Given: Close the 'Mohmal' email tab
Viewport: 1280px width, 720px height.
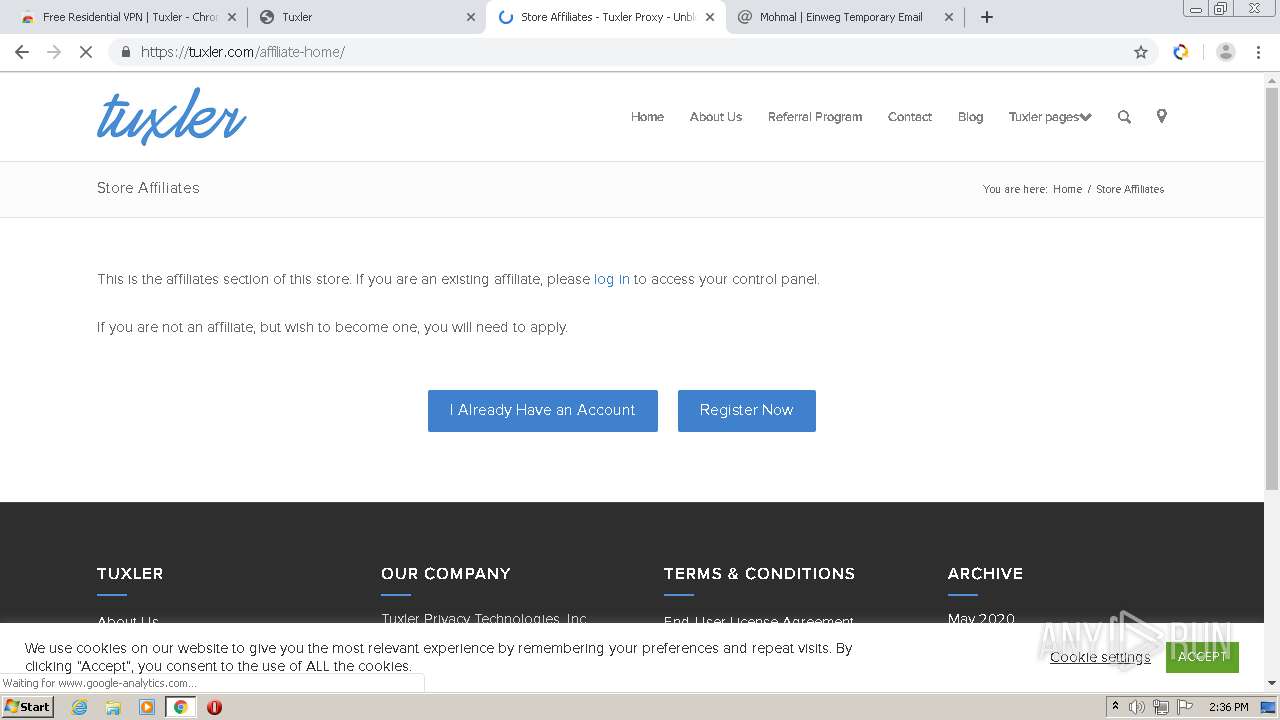Looking at the screenshot, I should click(951, 17).
